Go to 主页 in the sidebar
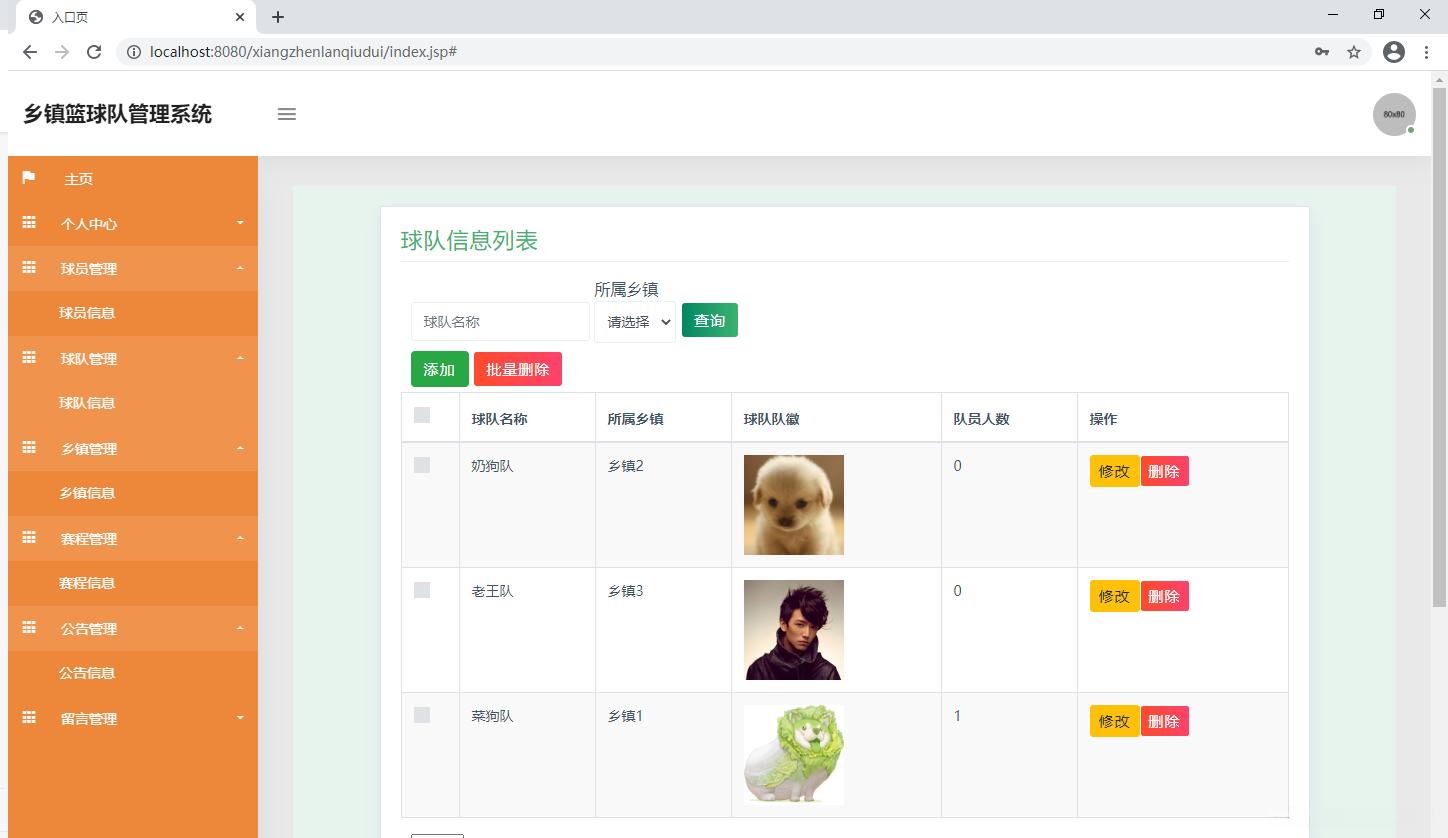Viewport: 1448px width, 838px height. coord(79,179)
